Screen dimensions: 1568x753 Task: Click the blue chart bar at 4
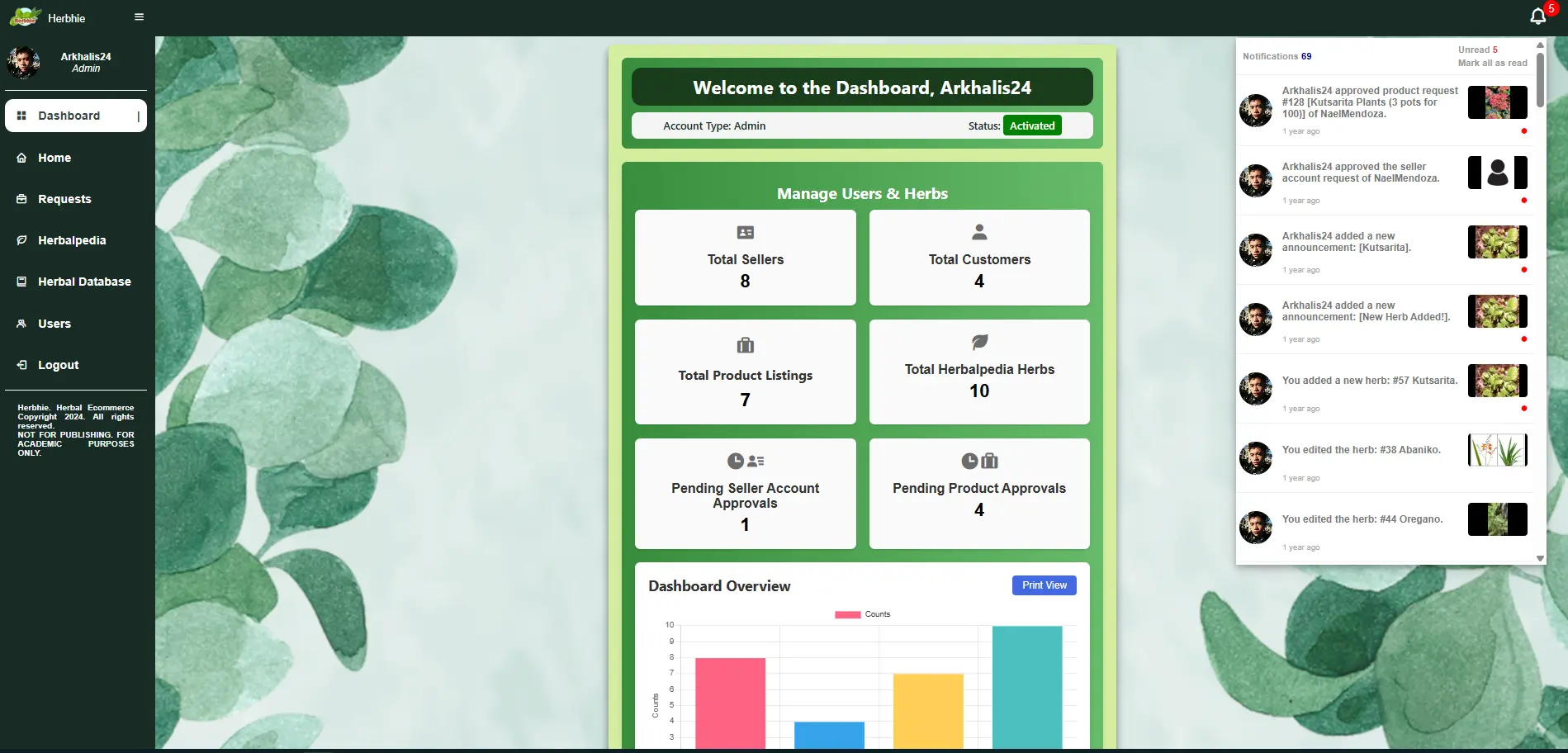pos(829,735)
